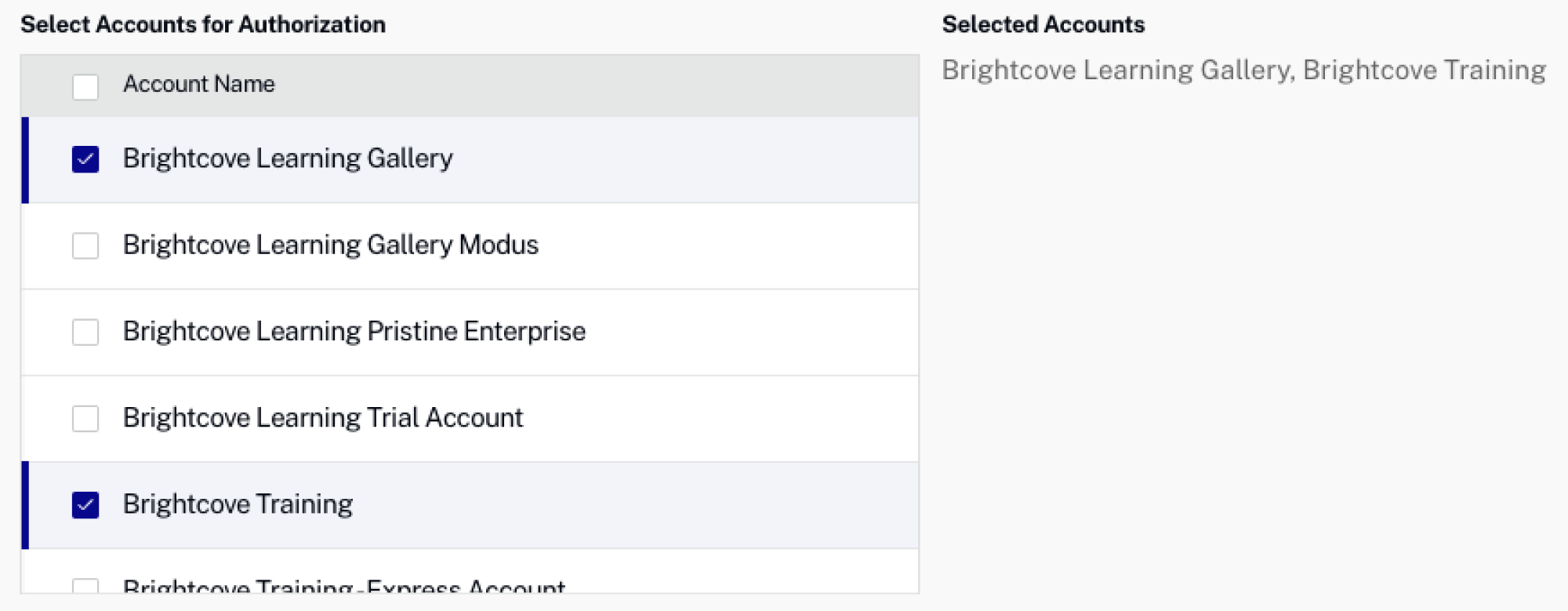
Task: Deselect all accounts using the header checkbox
Action: pyautogui.click(x=85, y=84)
